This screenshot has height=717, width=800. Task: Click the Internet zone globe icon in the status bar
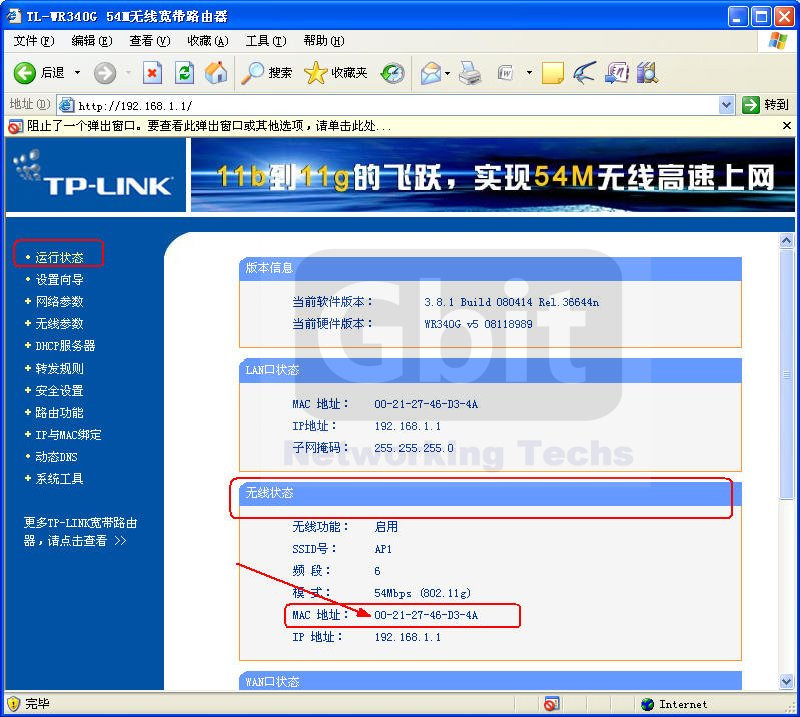coord(647,704)
